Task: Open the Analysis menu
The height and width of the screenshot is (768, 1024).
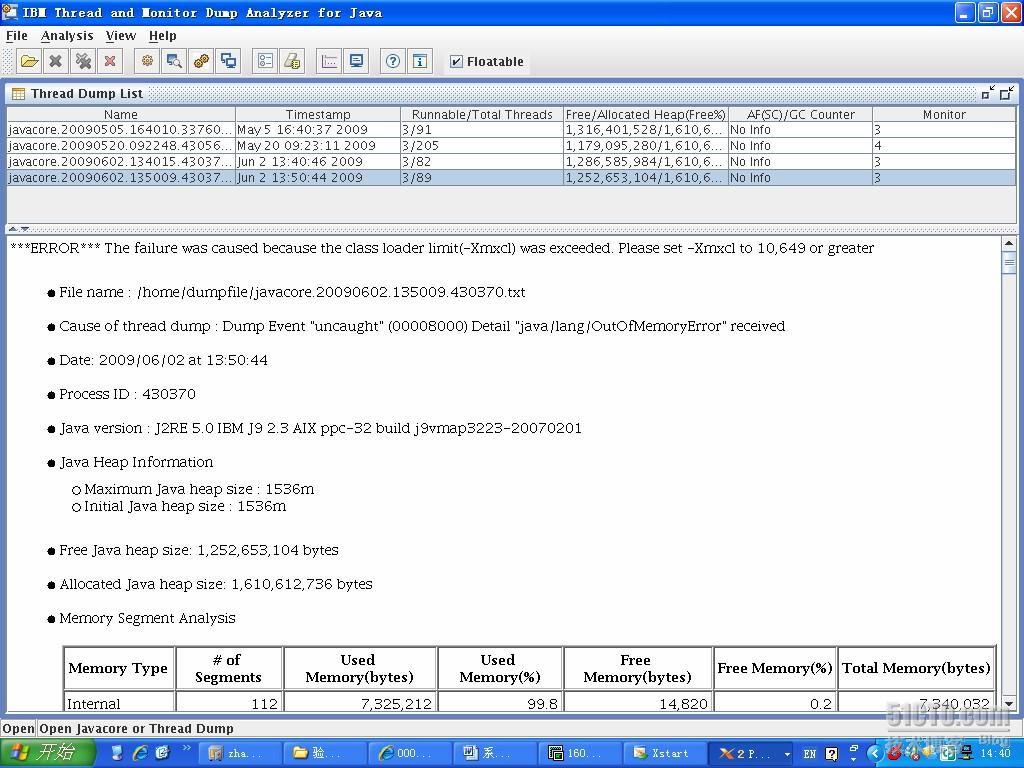Action: click(x=67, y=36)
